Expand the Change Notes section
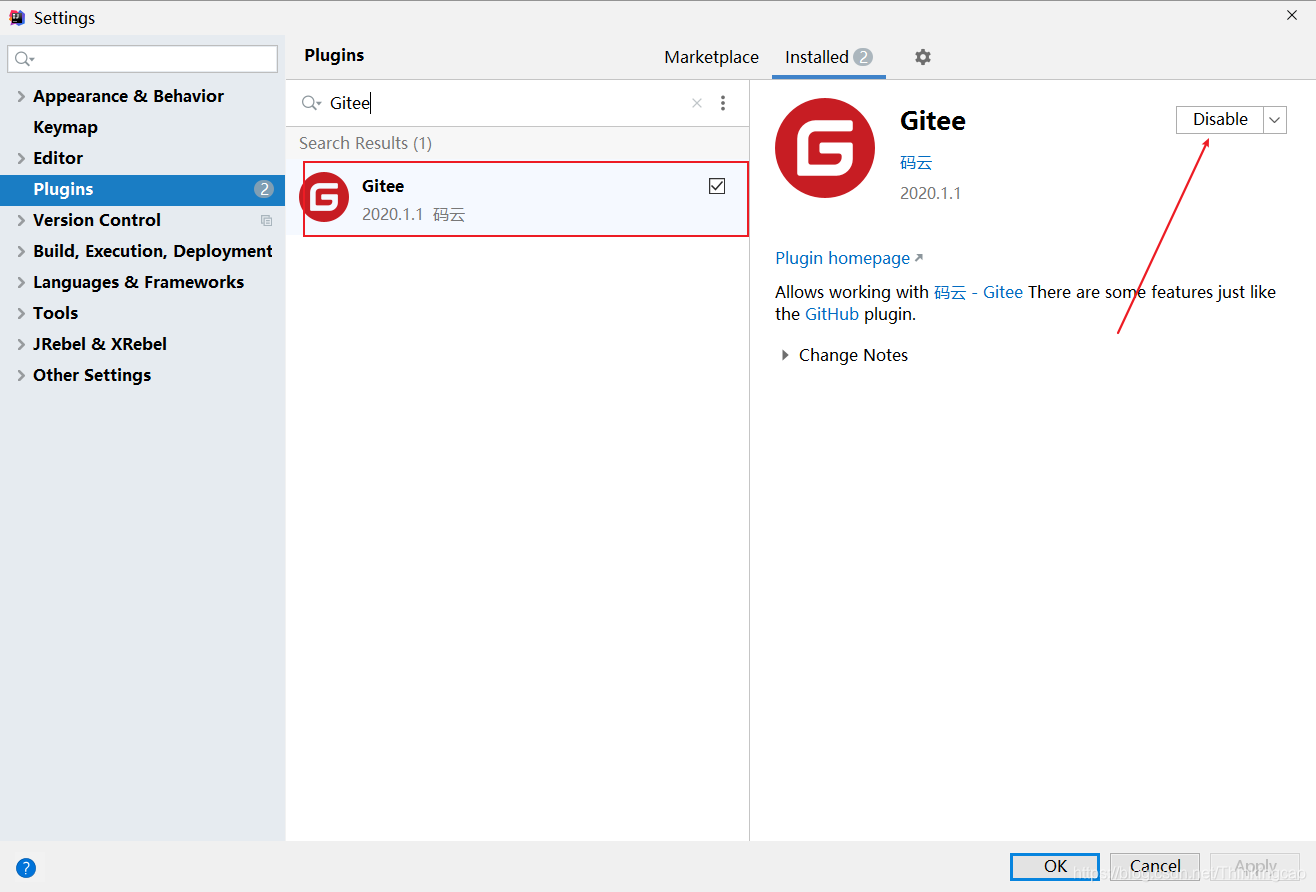 [785, 355]
